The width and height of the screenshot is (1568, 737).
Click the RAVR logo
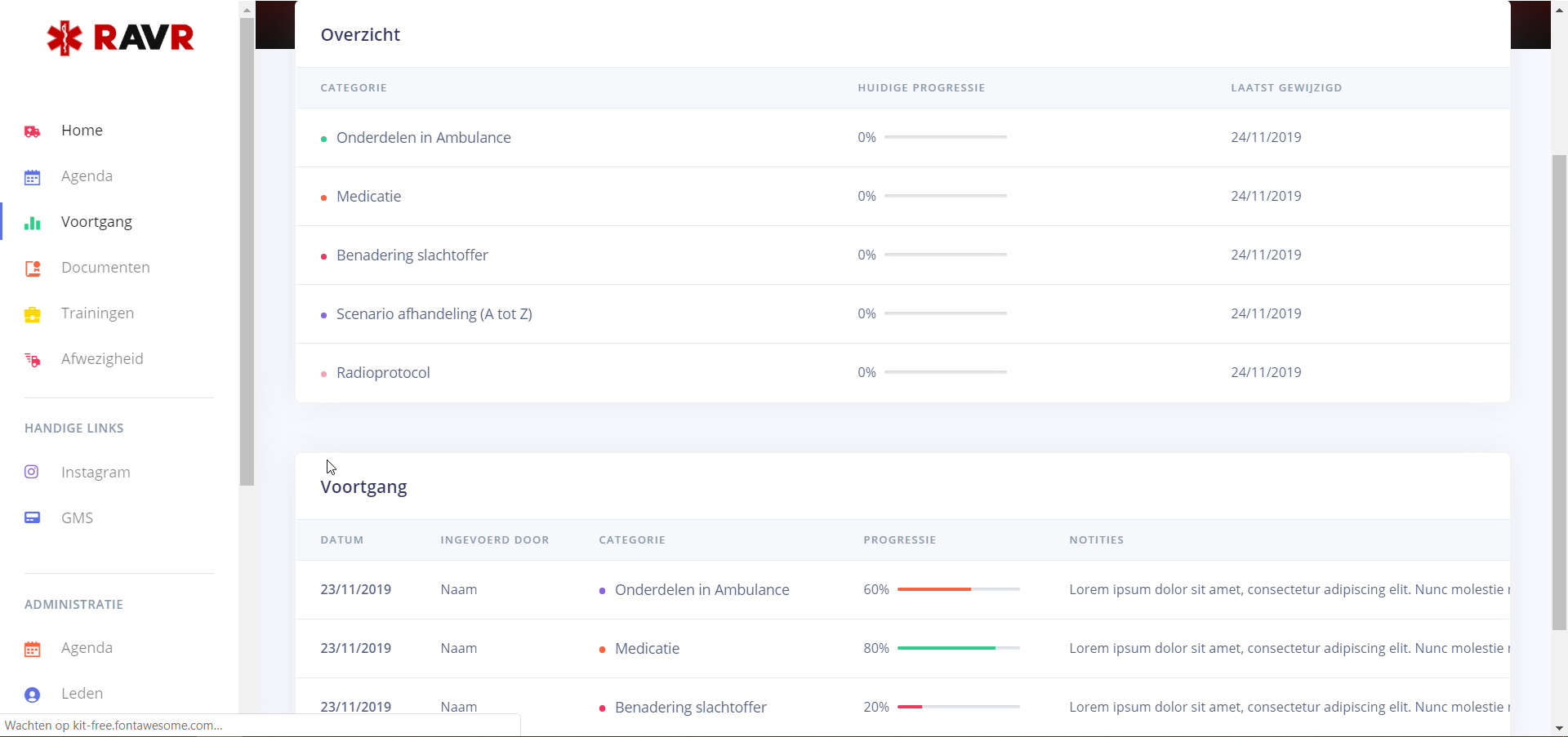pos(120,38)
